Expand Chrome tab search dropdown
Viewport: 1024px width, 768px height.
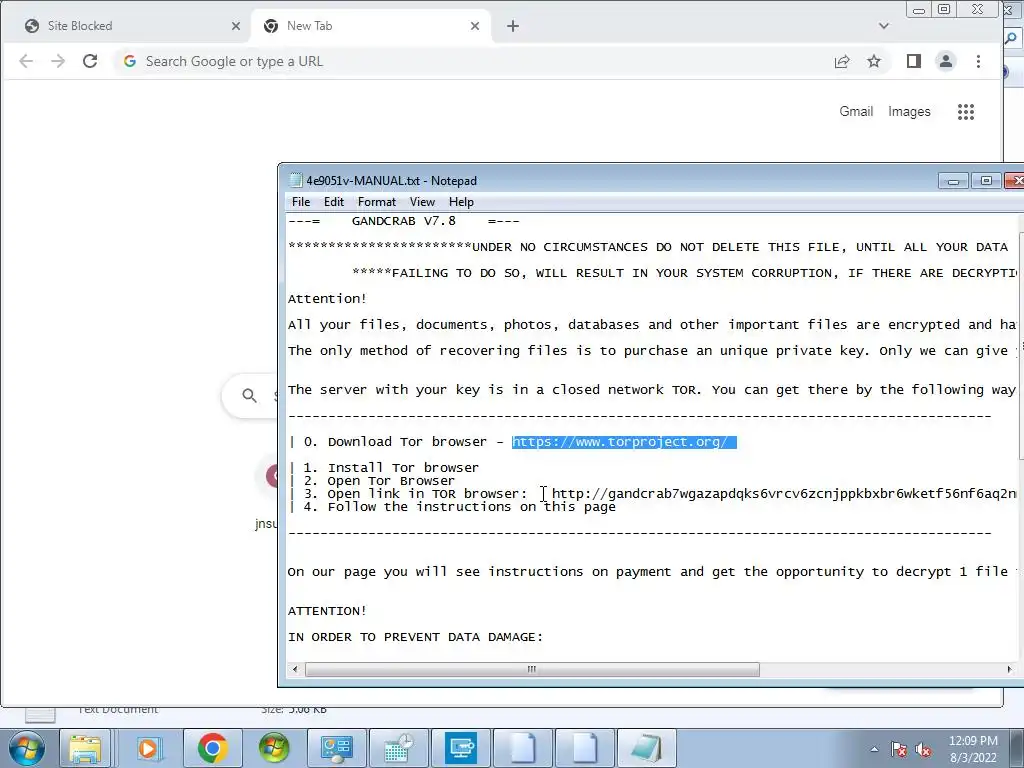click(884, 26)
